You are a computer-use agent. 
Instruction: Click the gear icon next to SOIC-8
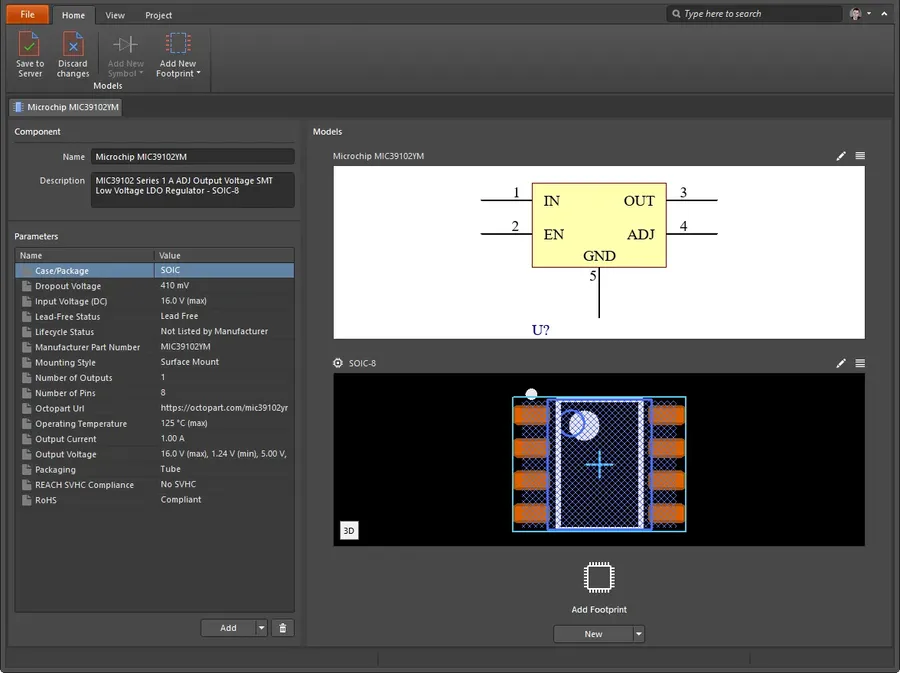pos(338,363)
